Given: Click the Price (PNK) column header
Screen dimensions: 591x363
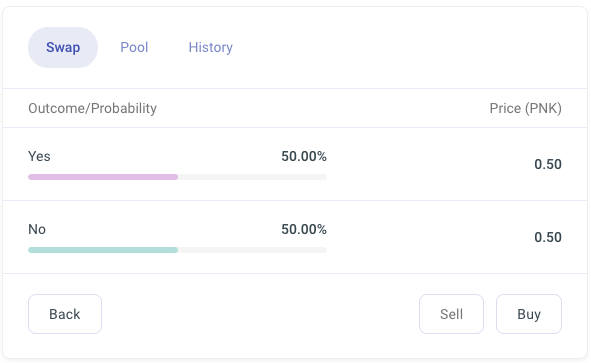Looking at the screenshot, I should point(525,109).
